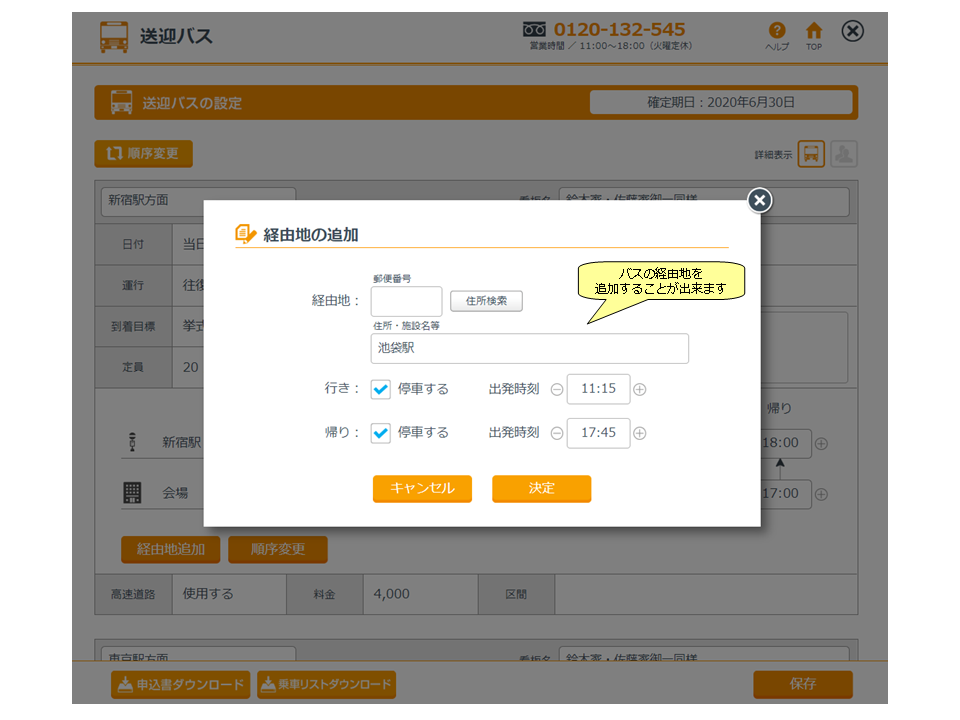This screenshot has height=720, width=960.
Task: Decrease the 行き departure time with the minus icon
Action: 557,390
